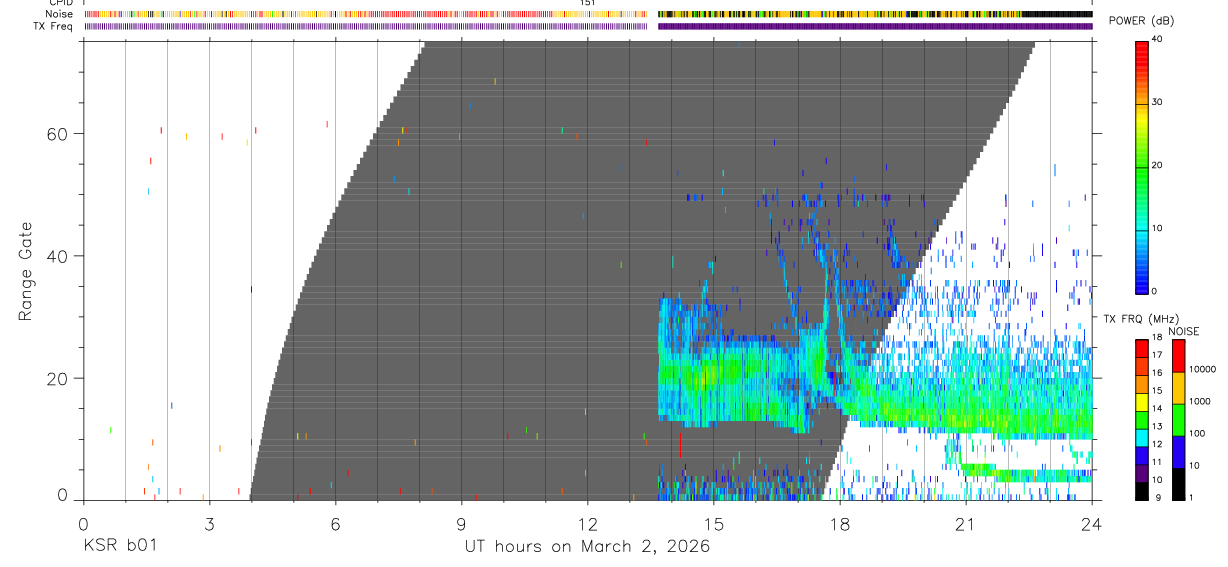
Task: Select the 60 tick on the Range Gate axis
Action: pyautogui.click(x=57, y=134)
